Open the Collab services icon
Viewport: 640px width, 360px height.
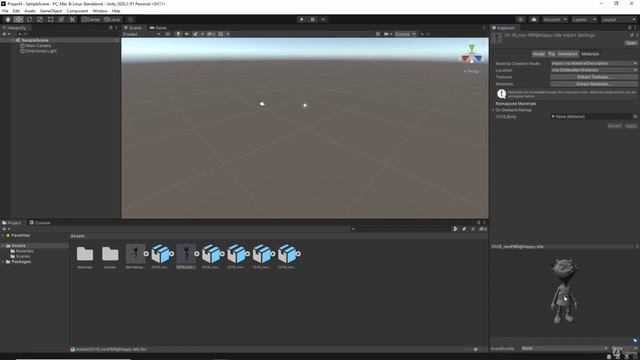tap(520, 20)
